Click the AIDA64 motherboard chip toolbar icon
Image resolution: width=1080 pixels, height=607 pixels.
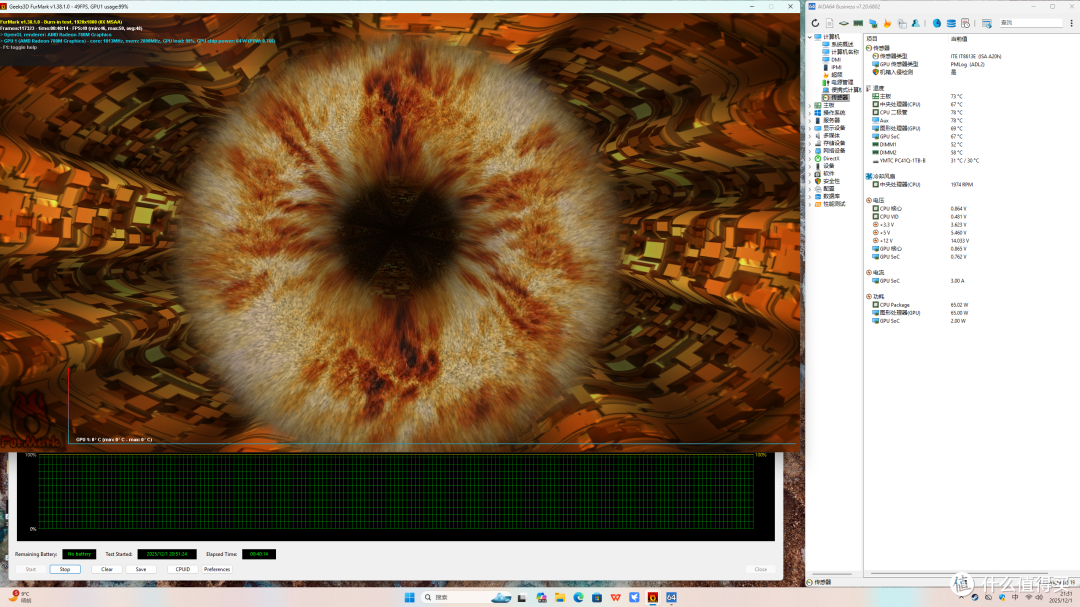[x=844, y=23]
